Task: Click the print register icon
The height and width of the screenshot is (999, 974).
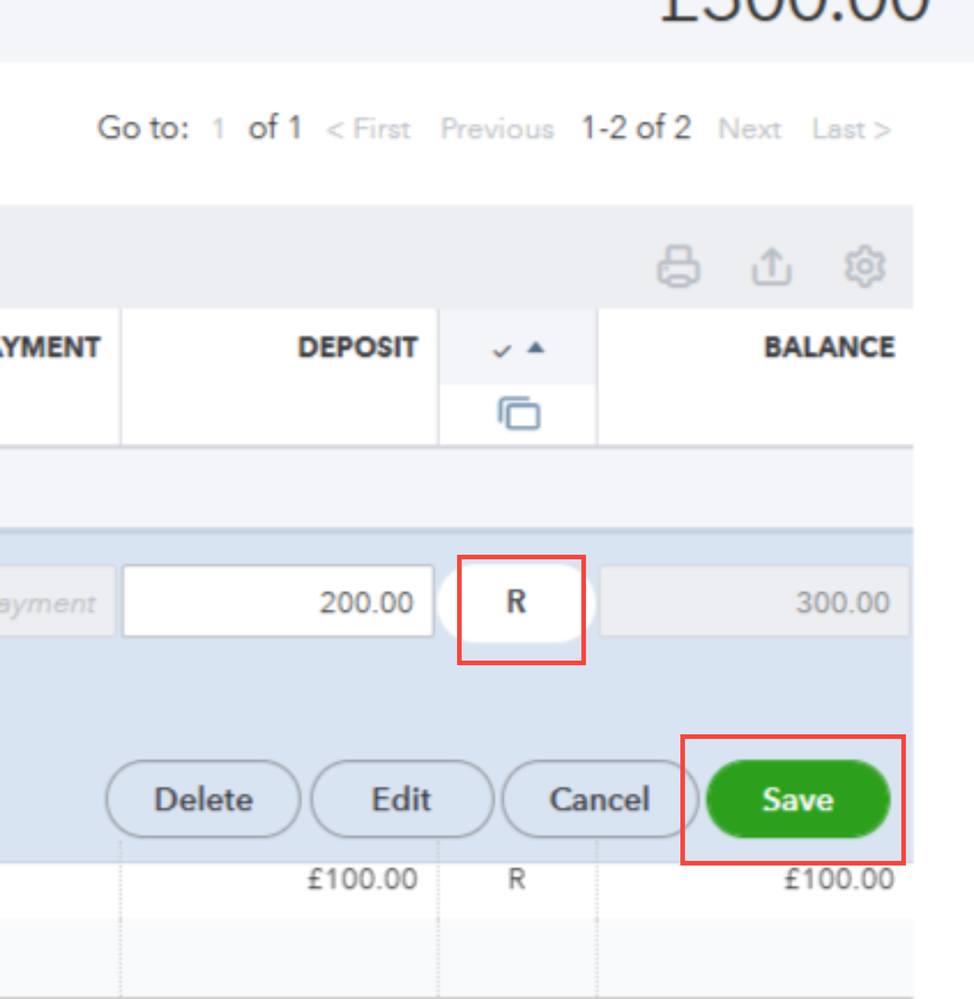Action: 678,267
